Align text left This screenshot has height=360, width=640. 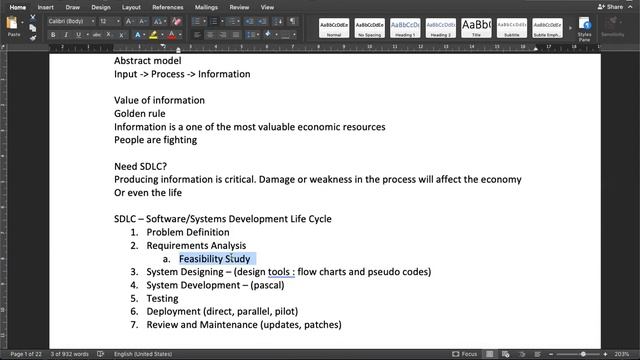(197, 35)
